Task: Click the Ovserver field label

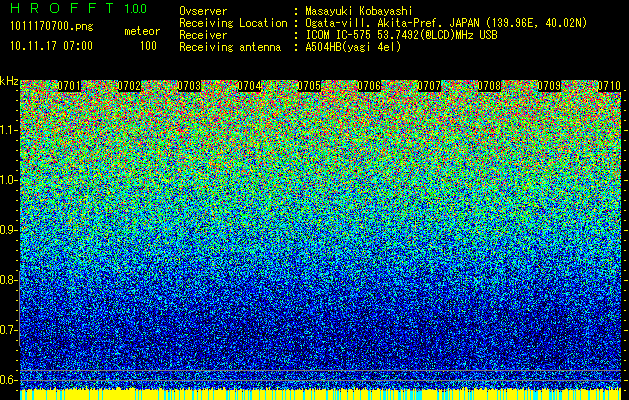Action: (x=203, y=11)
